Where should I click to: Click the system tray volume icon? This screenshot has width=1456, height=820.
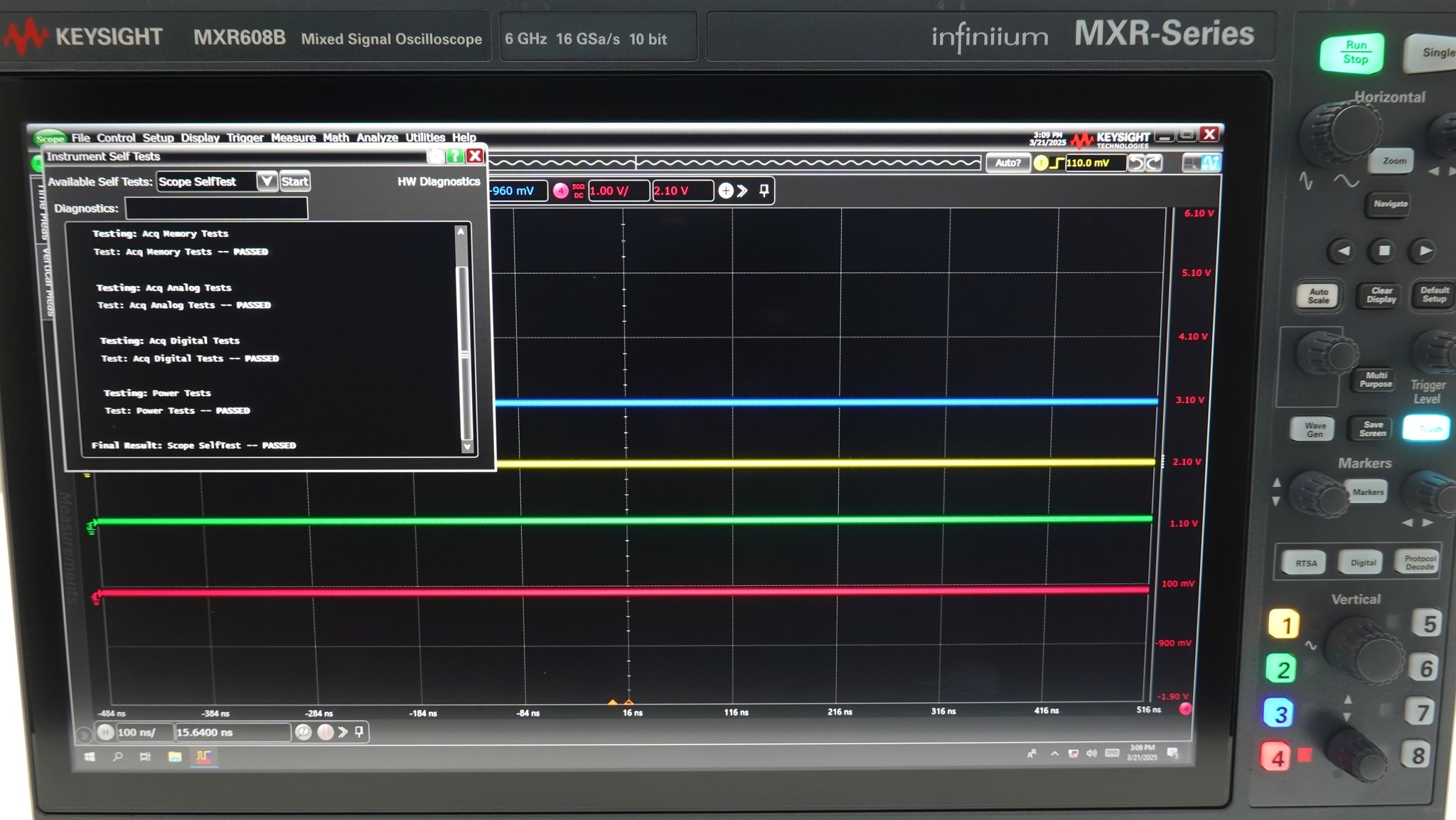[x=1091, y=753]
